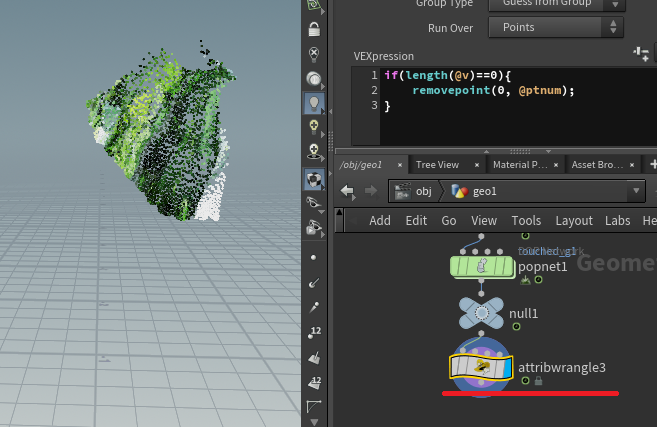Select high quality lighting with shadows icon

click(314, 151)
